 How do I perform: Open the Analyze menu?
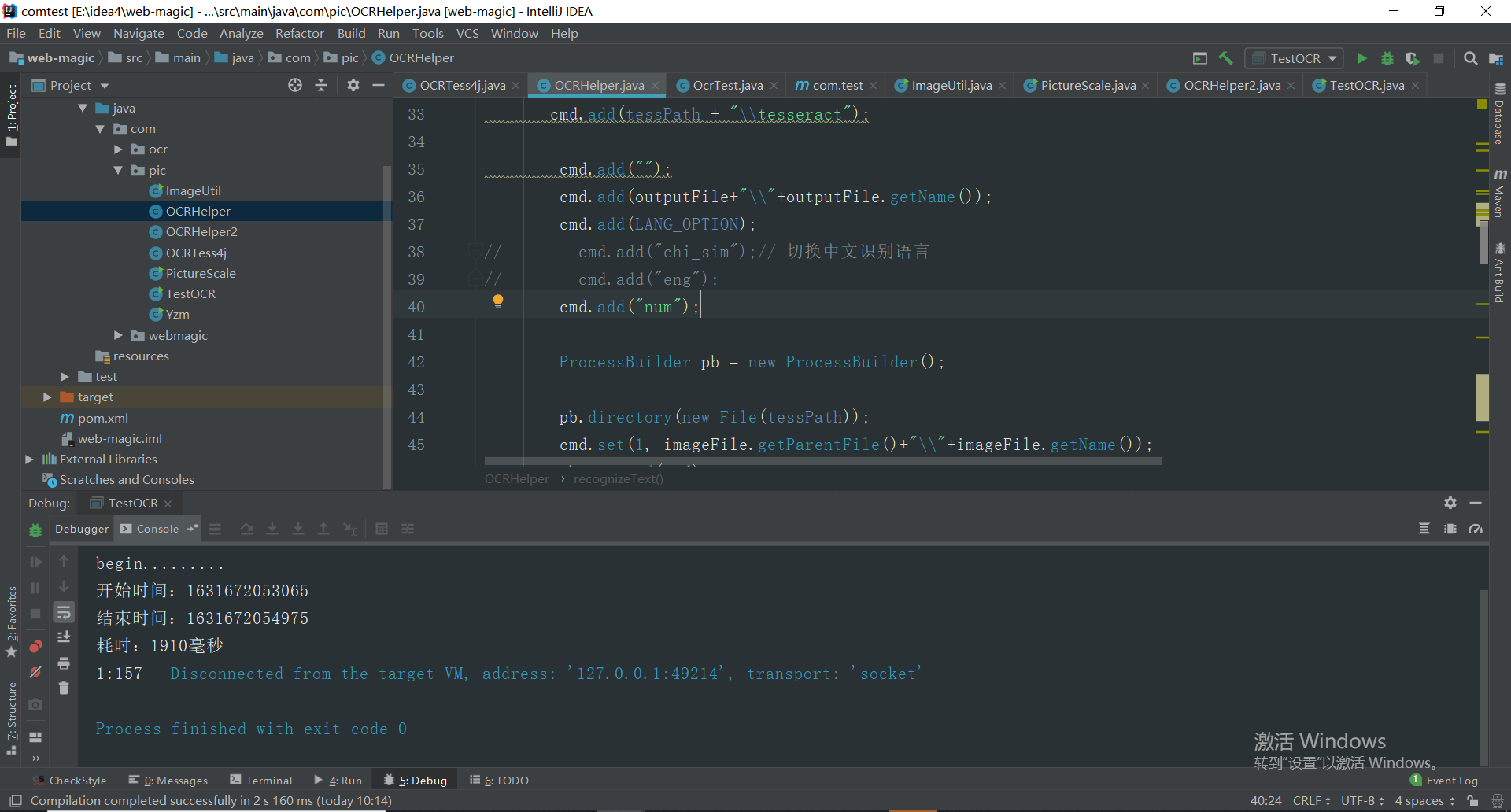(x=241, y=33)
